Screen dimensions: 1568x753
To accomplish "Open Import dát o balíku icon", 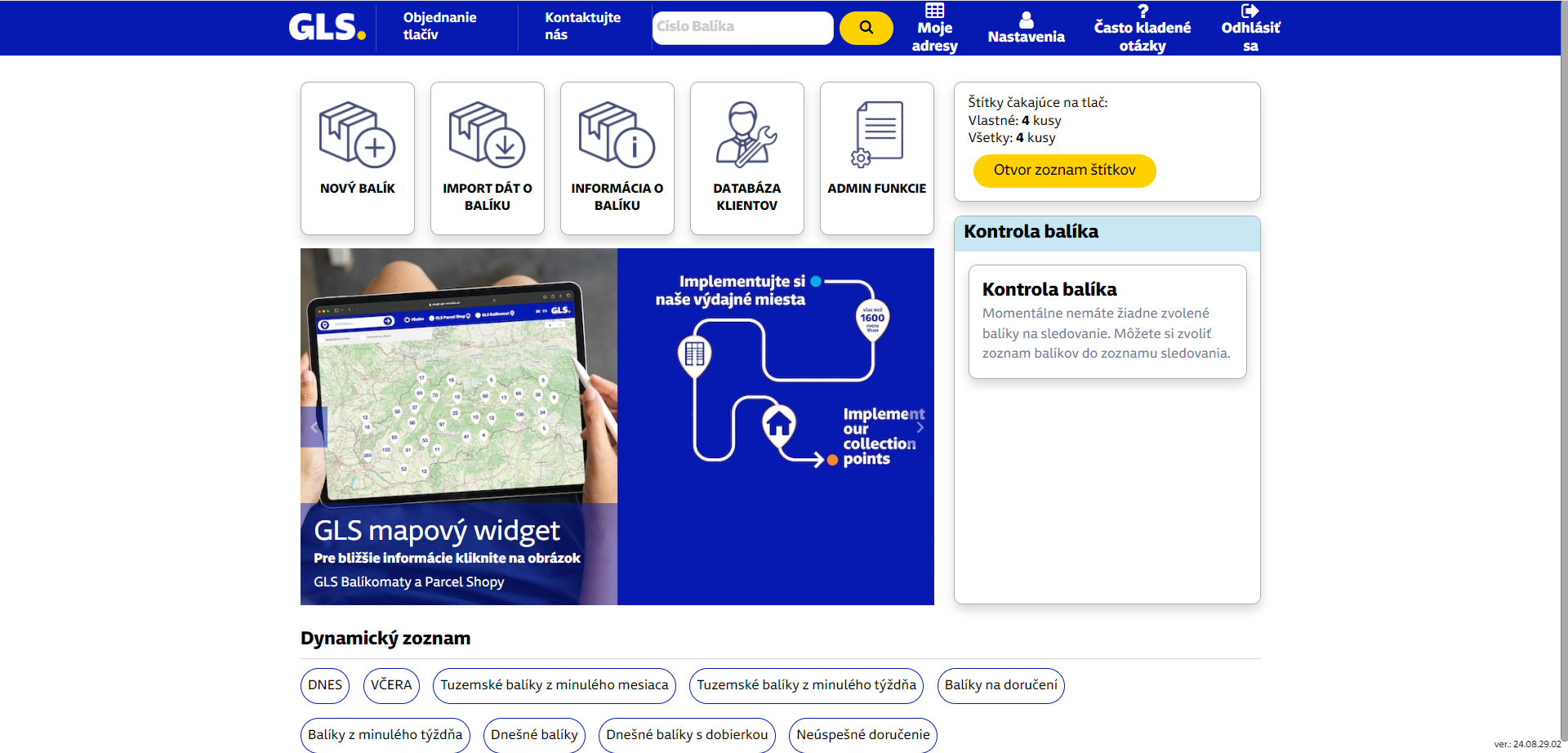I will coord(487,135).
